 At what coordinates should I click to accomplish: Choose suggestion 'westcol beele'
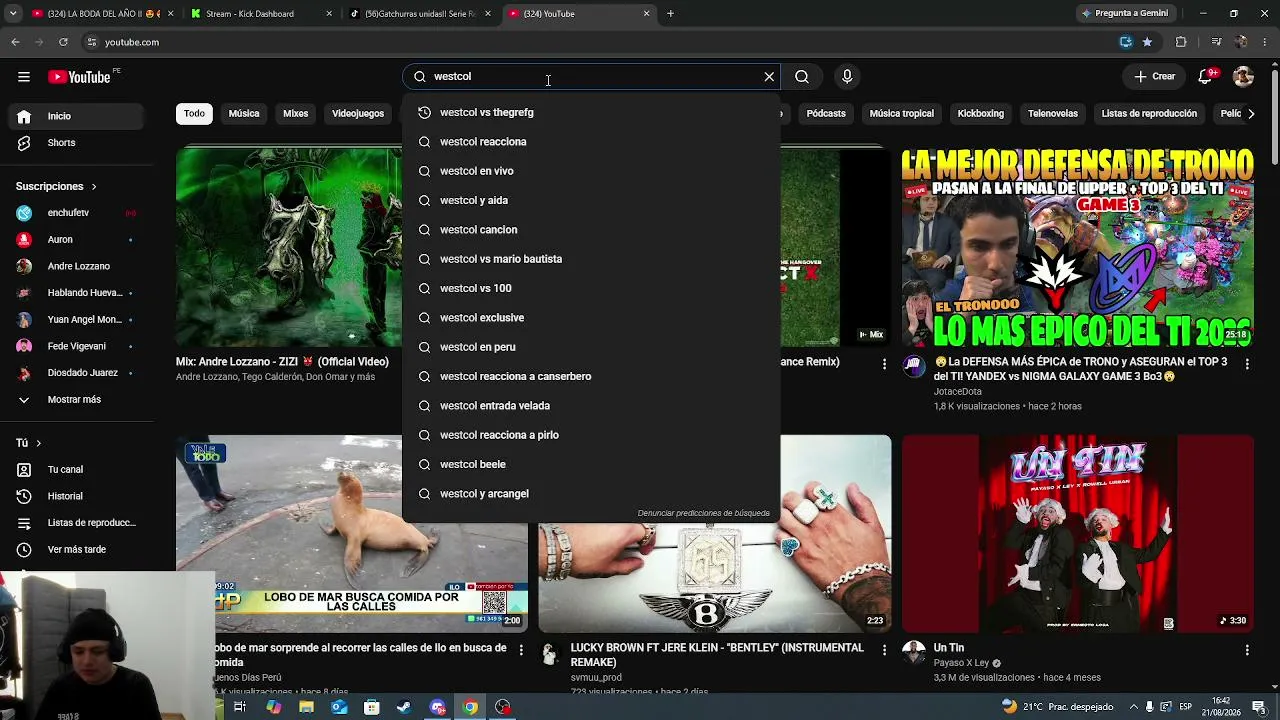click(x=591, y=465)
